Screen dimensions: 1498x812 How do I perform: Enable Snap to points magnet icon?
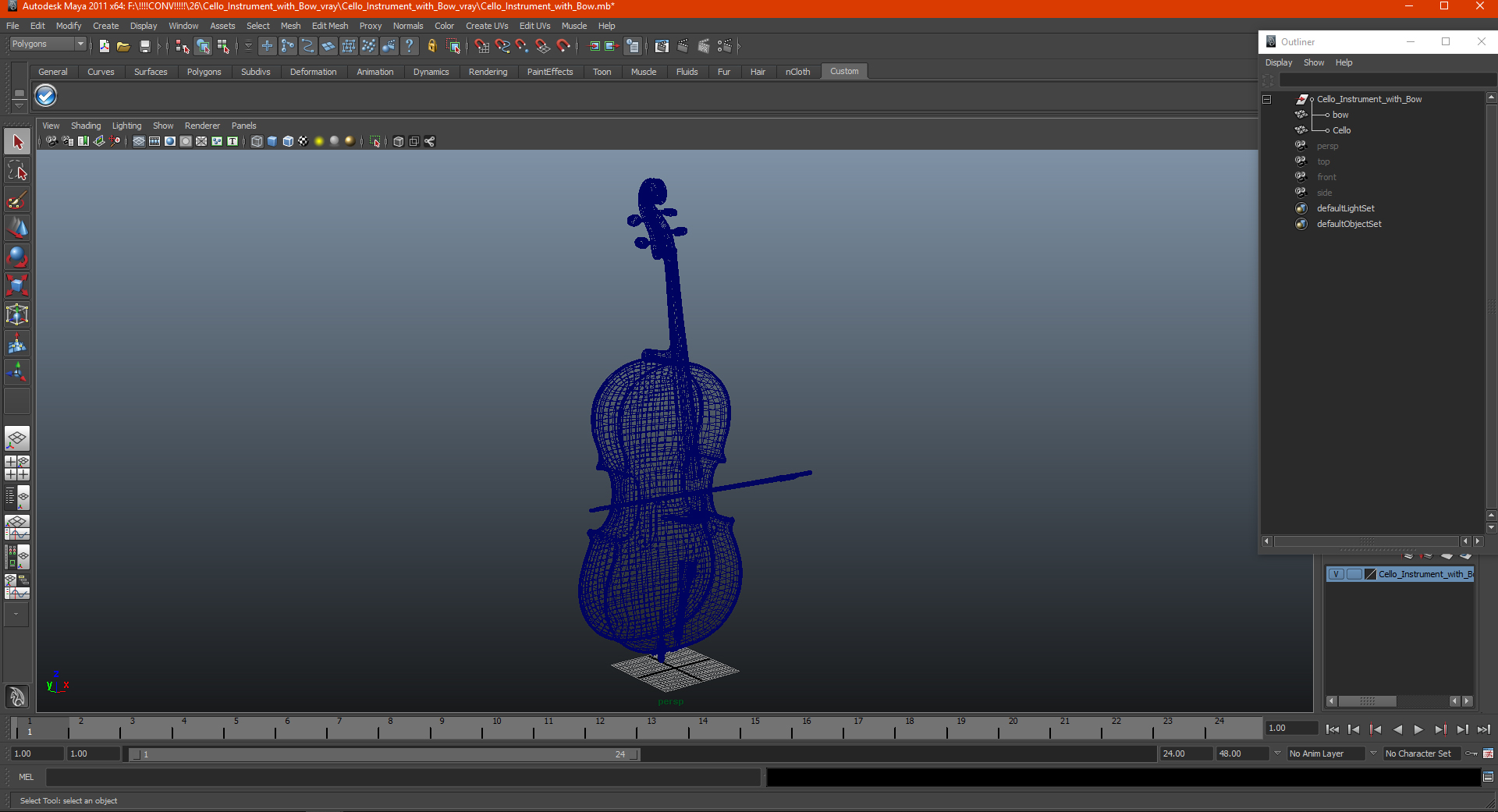point(523,47)
